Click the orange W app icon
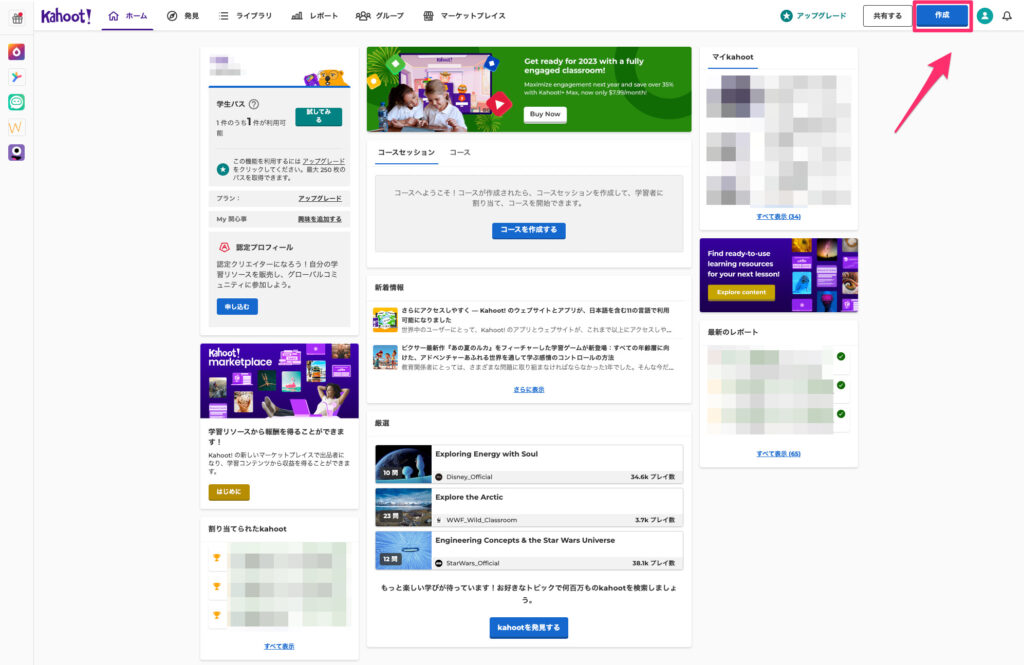 (x=16, y=127)
